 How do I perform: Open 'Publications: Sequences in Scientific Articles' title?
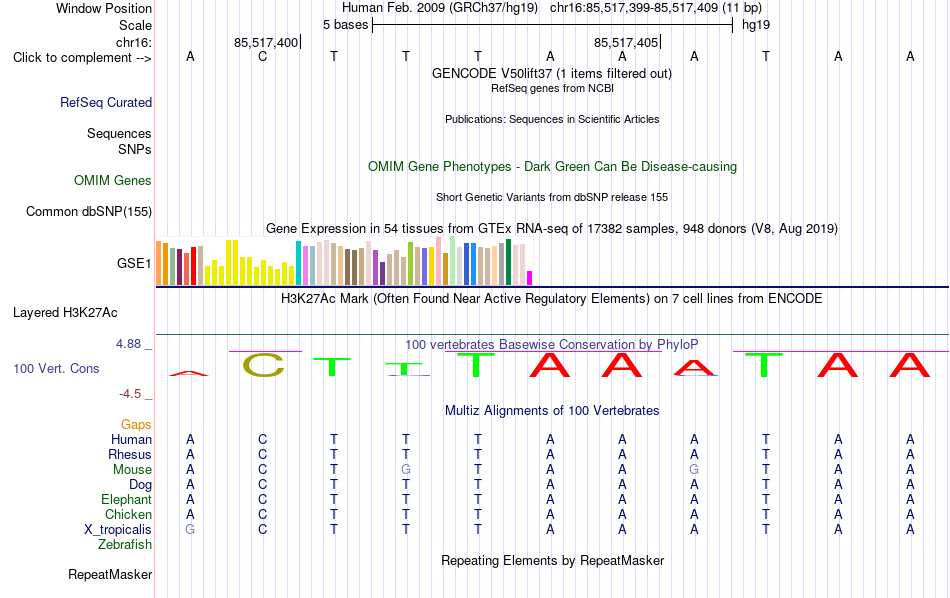pos(552,119)
